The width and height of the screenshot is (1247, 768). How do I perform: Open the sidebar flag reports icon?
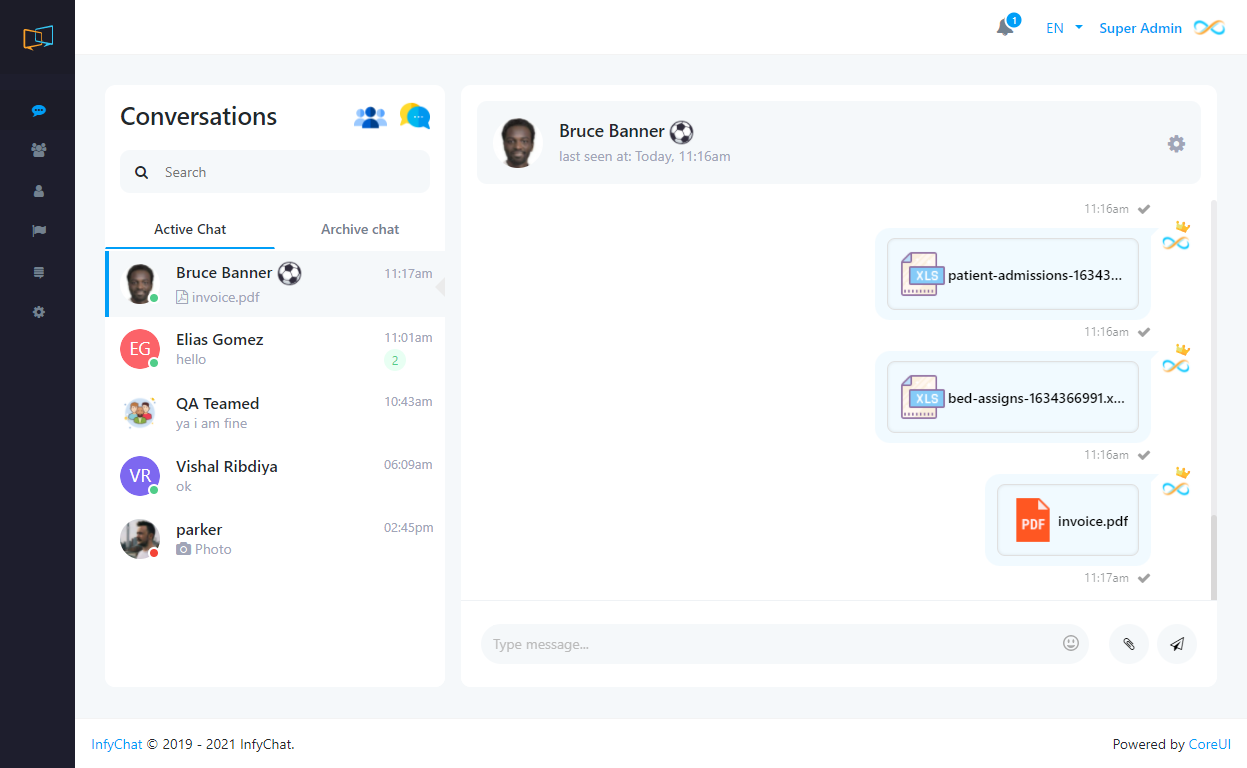[x=38, y=231]
